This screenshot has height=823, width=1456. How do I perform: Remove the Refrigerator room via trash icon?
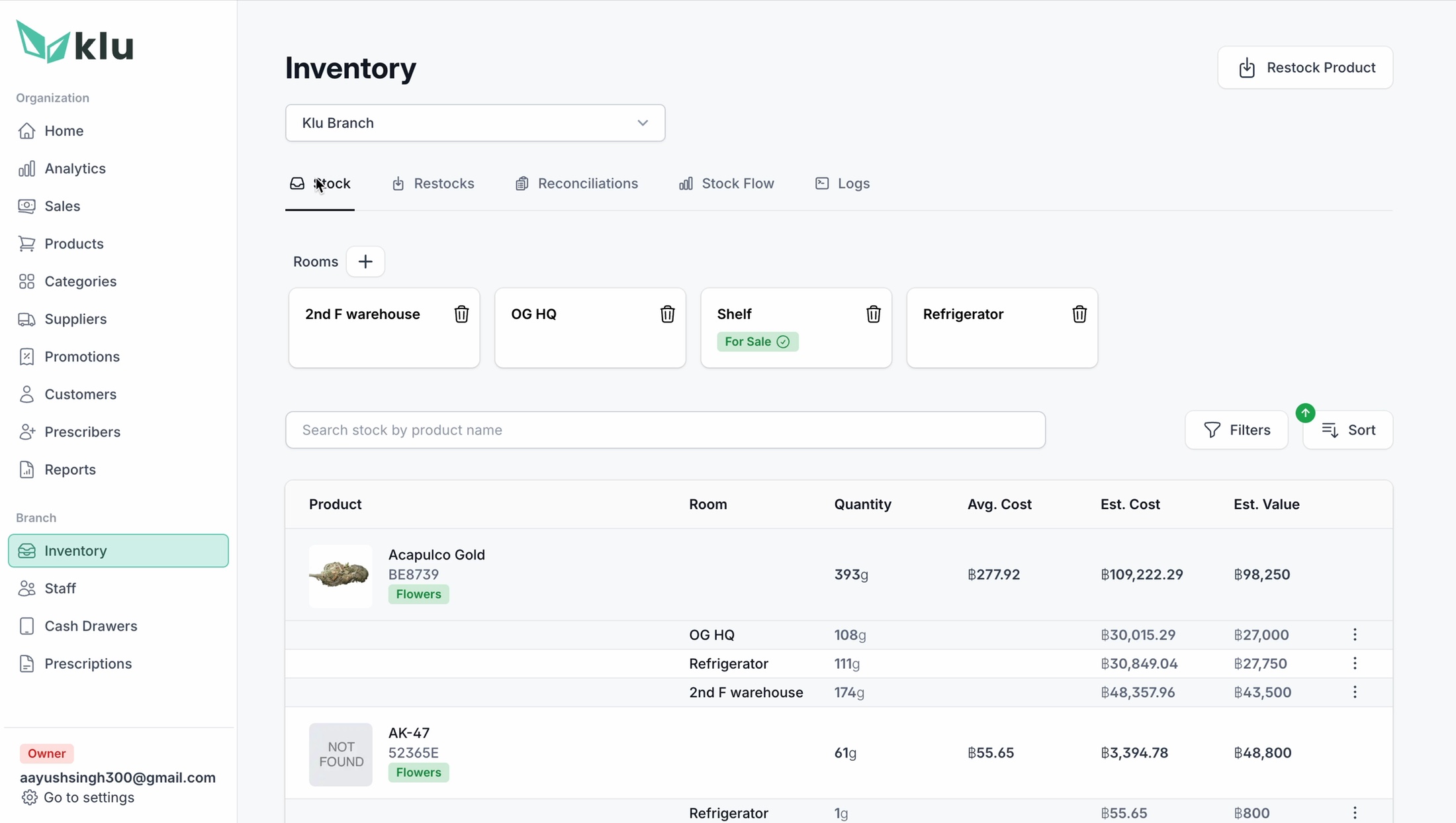(x=1079, y=314)
